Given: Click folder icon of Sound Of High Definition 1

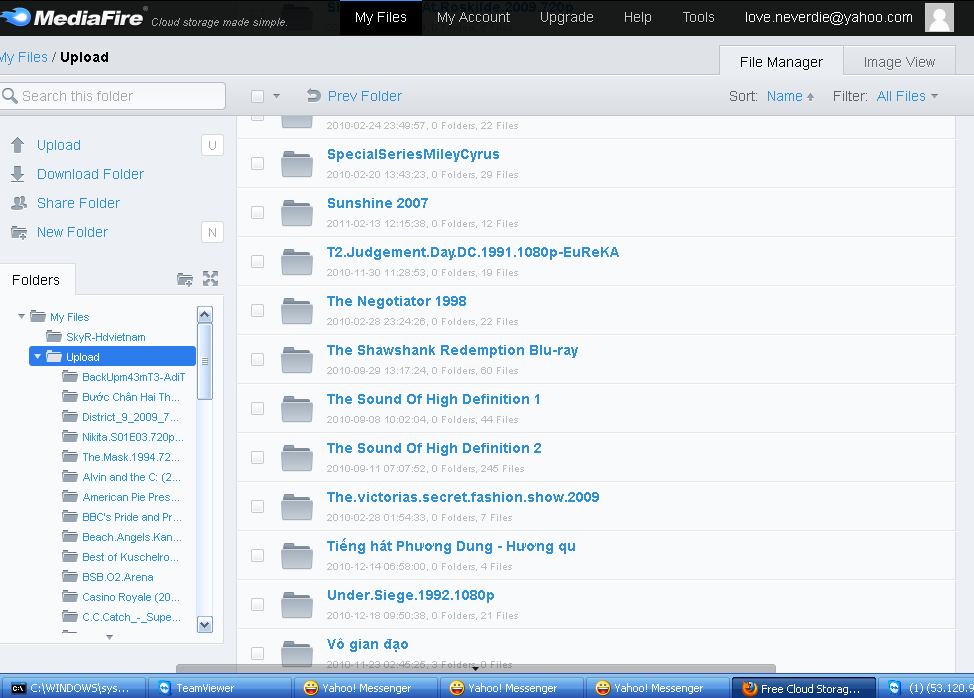Looking at the screenshot, I should click(297, 409).
